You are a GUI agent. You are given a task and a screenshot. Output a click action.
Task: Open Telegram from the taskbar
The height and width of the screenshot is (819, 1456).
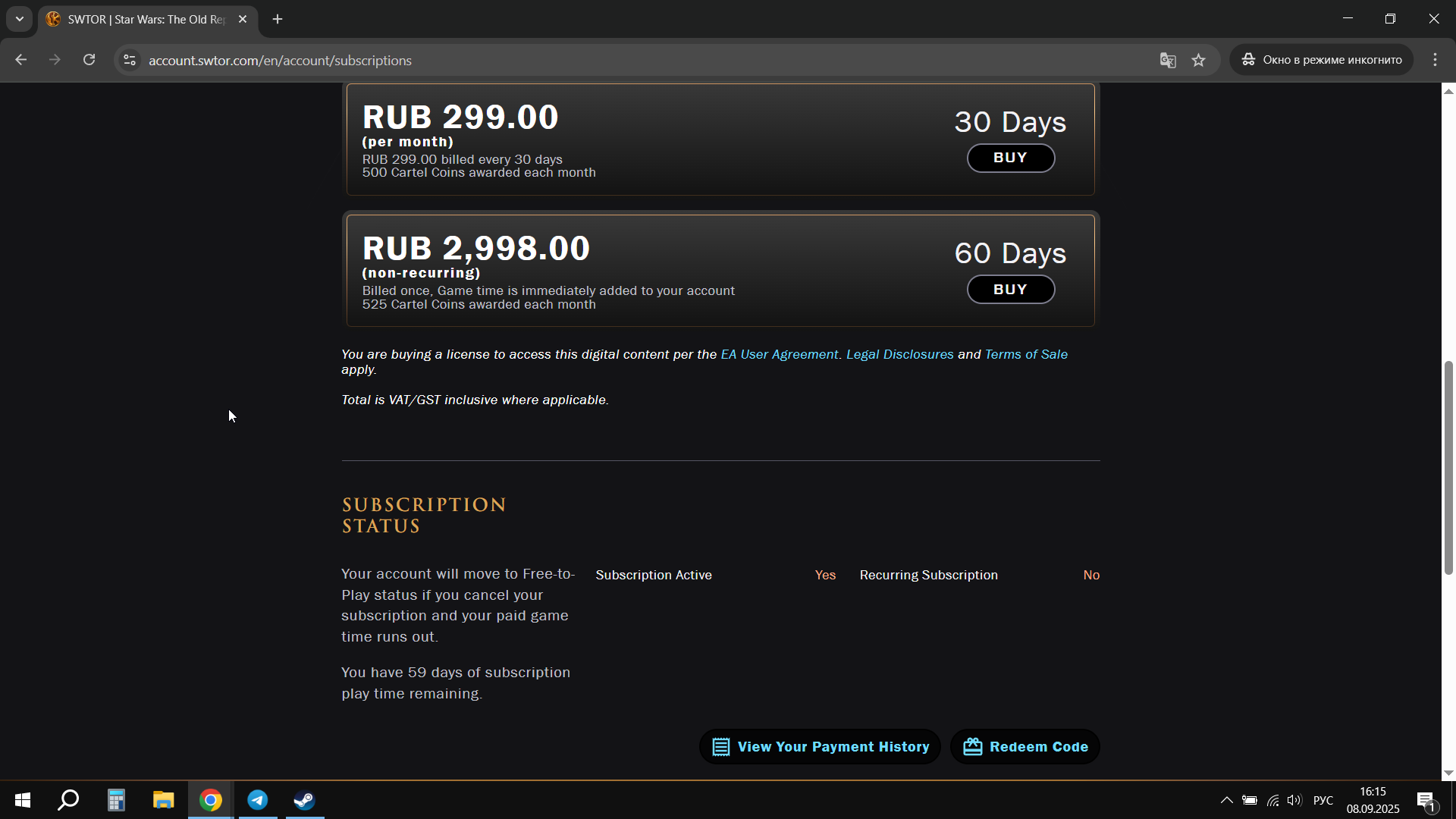[258, 800]
